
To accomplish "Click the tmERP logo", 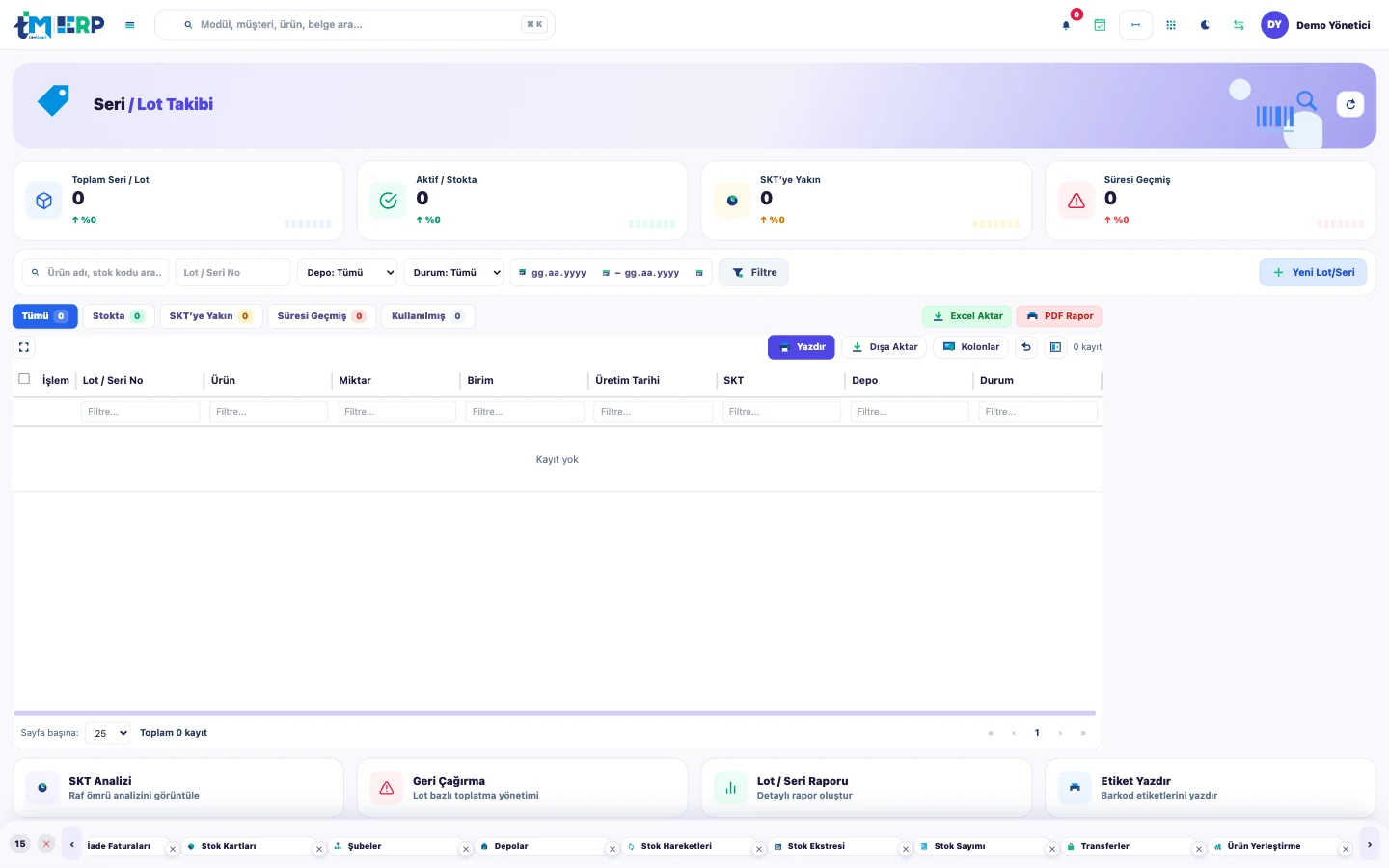I will point(59,25).
